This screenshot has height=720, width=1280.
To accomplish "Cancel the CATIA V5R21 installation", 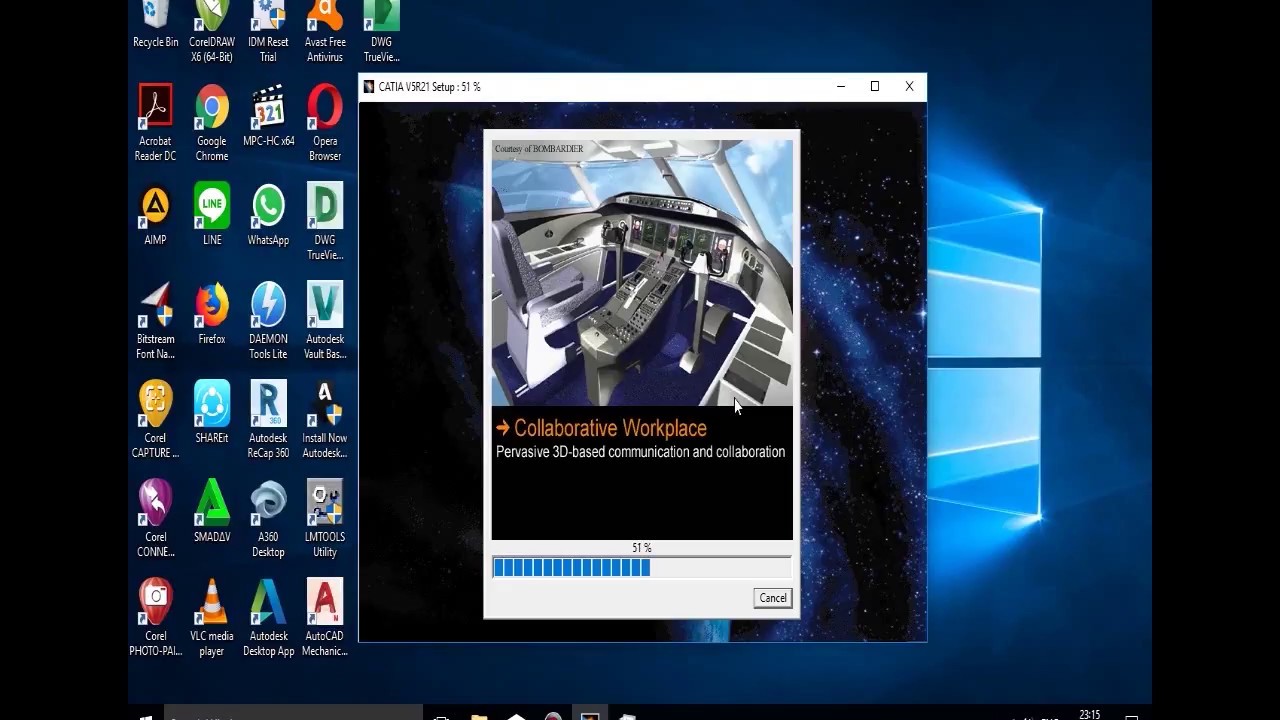I will point(773,598).
